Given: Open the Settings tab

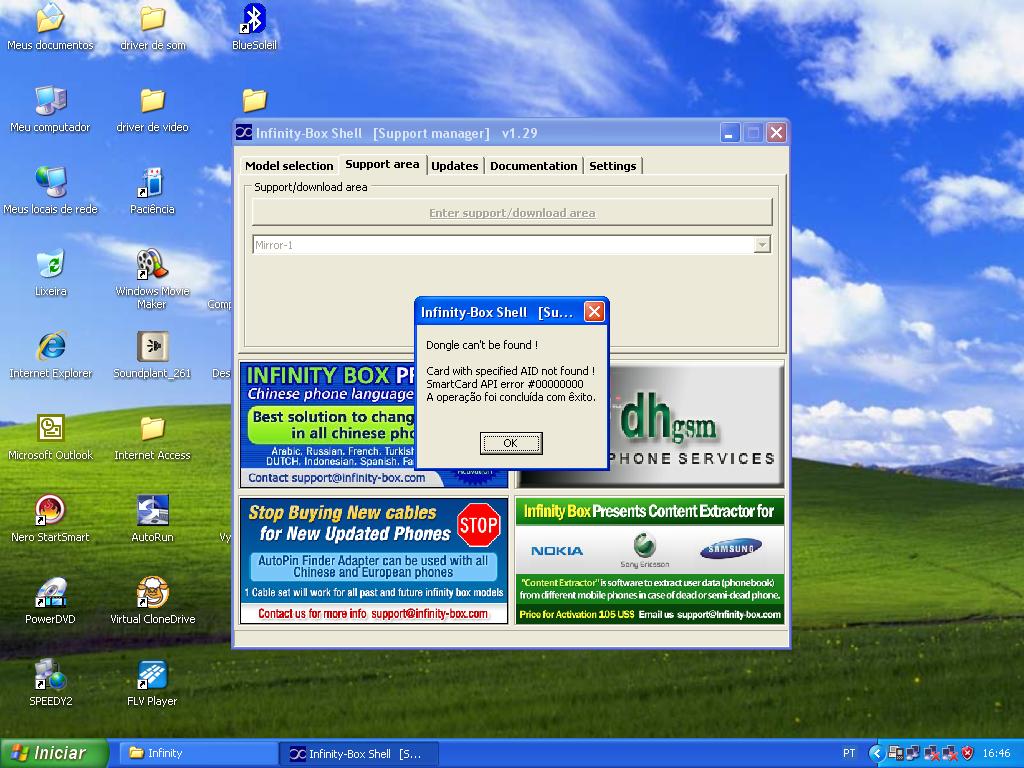Looking at the screenshot, I should pyautogui.click(x=613, y=166).
